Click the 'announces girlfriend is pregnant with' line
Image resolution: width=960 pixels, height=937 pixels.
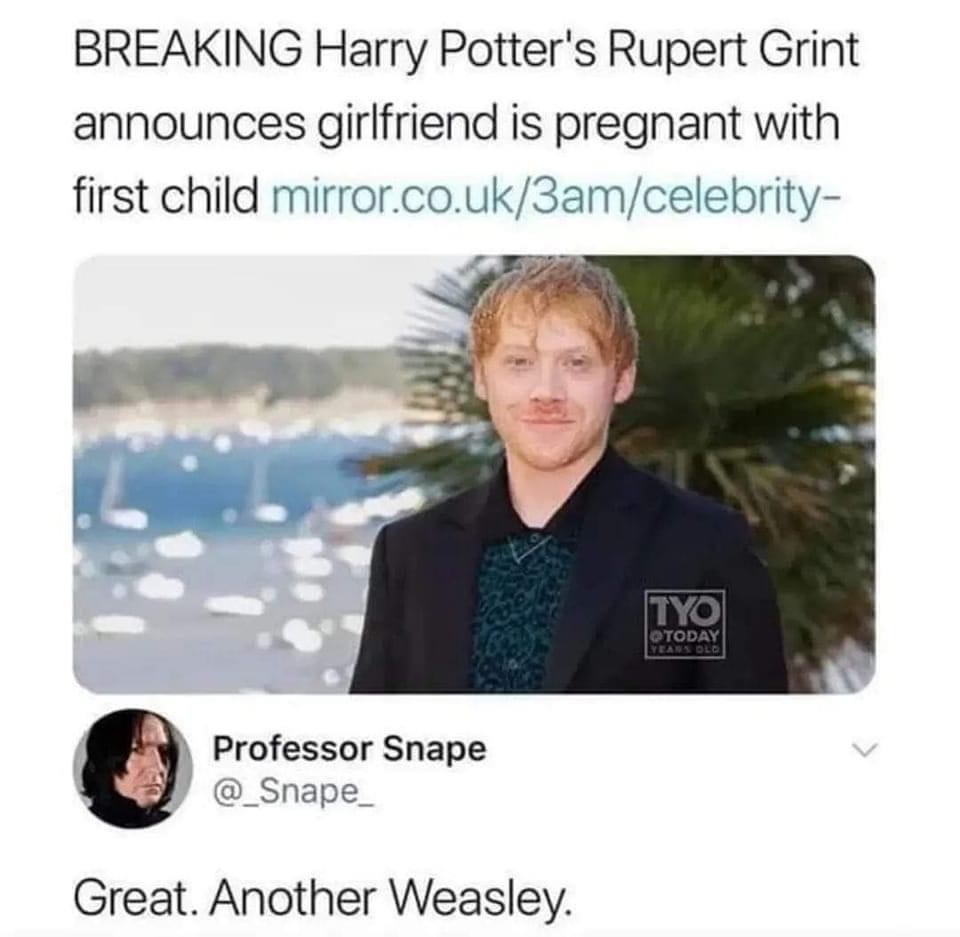[457, 126]
